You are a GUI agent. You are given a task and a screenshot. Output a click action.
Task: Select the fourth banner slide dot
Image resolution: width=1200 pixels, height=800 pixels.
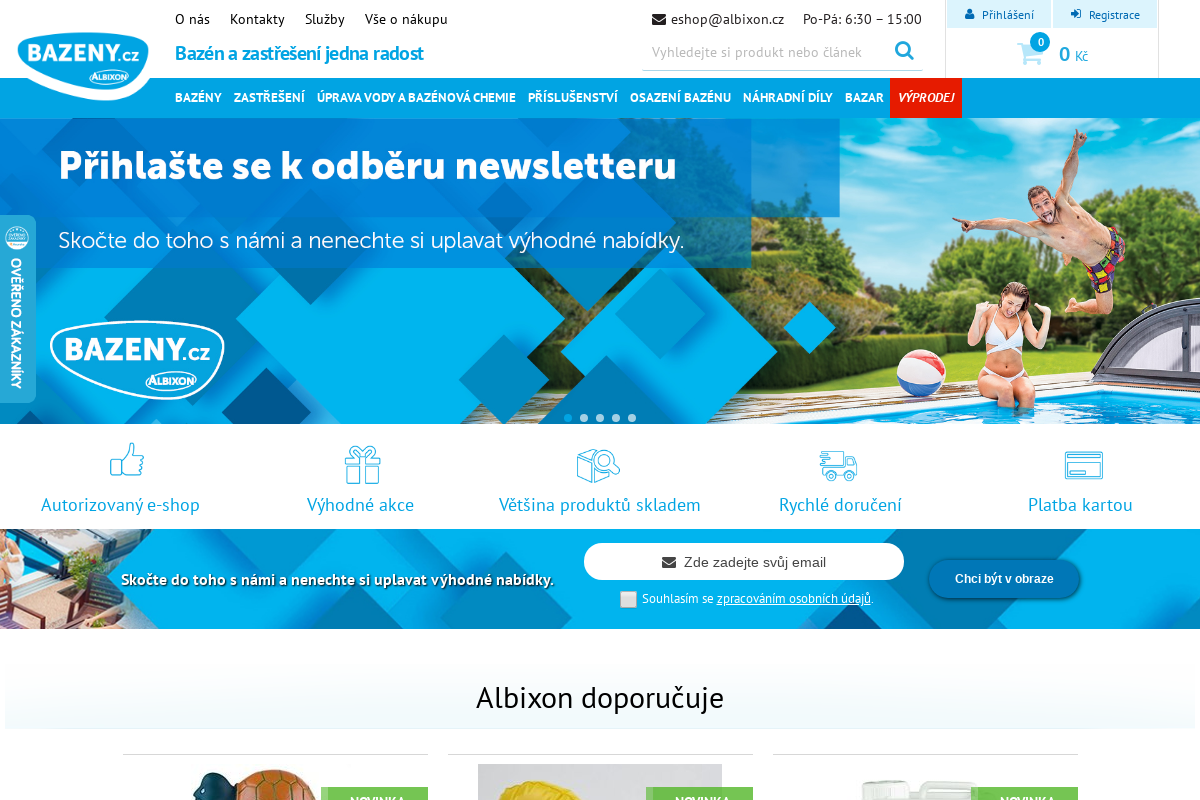616,418
